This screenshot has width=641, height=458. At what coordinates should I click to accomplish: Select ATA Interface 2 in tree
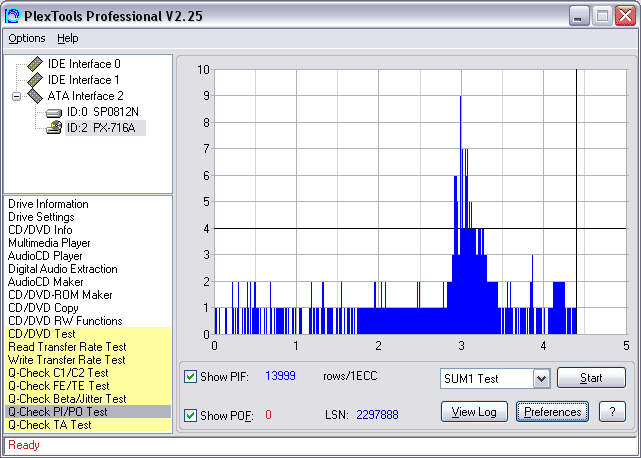click(85, 96)
